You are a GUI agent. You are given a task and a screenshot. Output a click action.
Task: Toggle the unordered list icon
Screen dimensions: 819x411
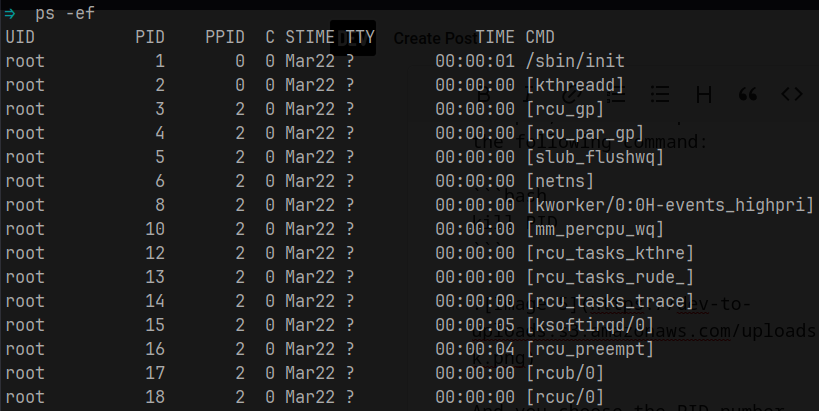pos(660,94)
